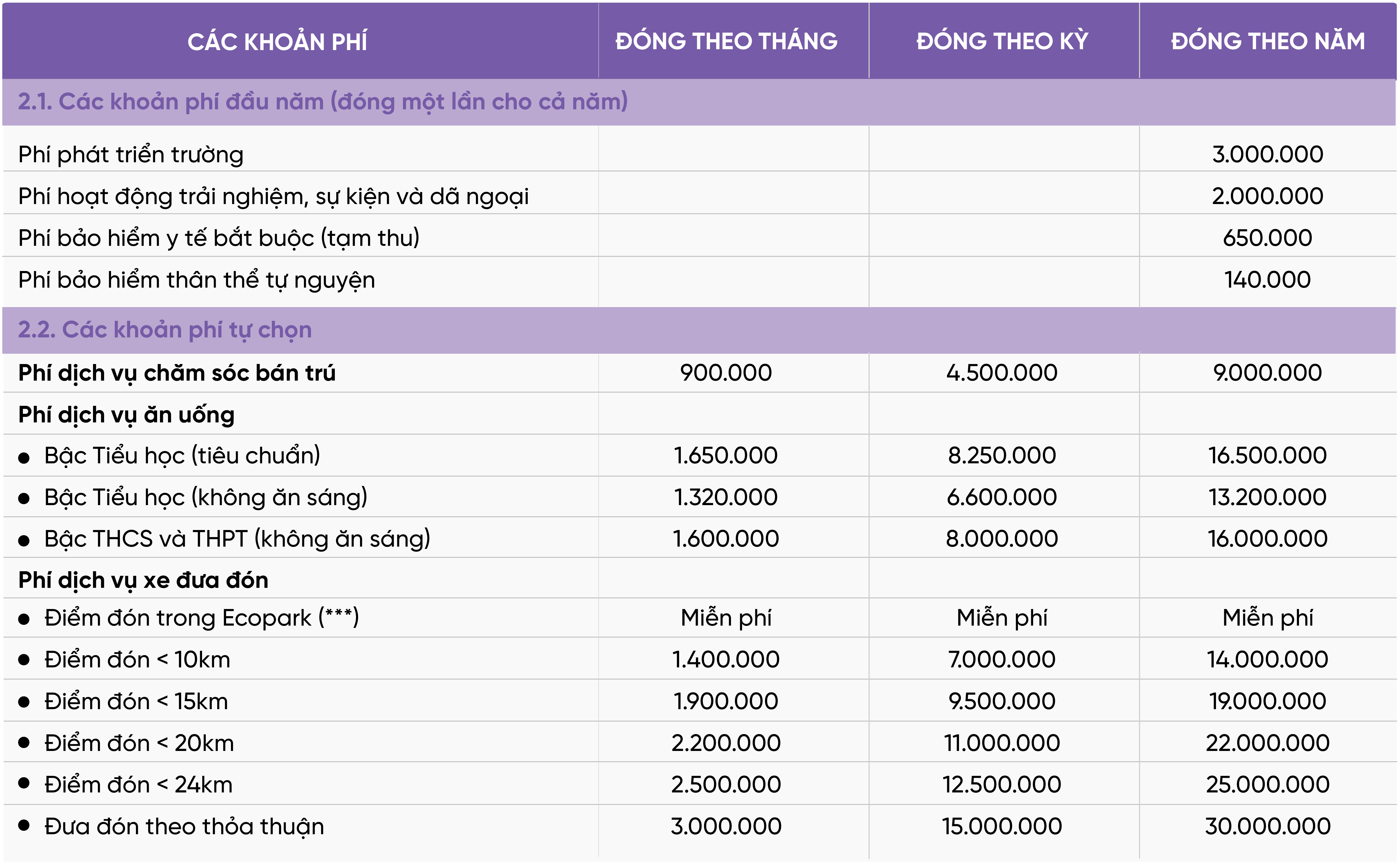Select the 'ĐÓNG THEO NĂM' column header
Image resolution: width=1400 pixels, height=868 pixels.
click(x=1267, y=41)
